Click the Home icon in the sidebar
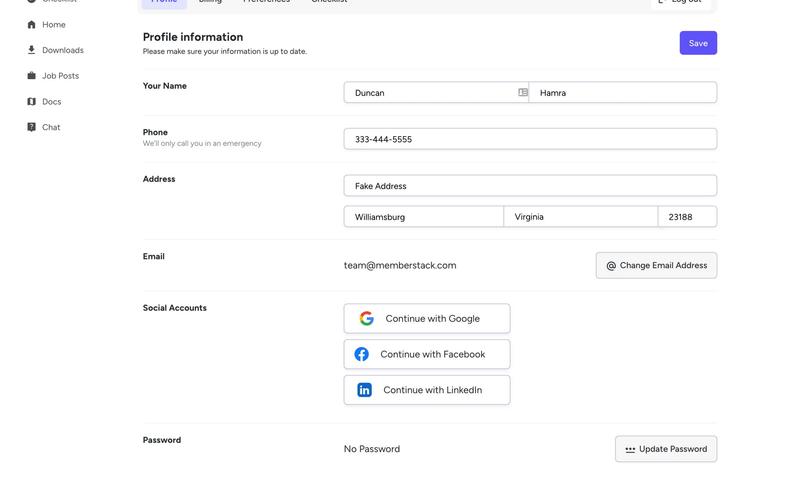This screenshot has height=500, width=800. 32,25
